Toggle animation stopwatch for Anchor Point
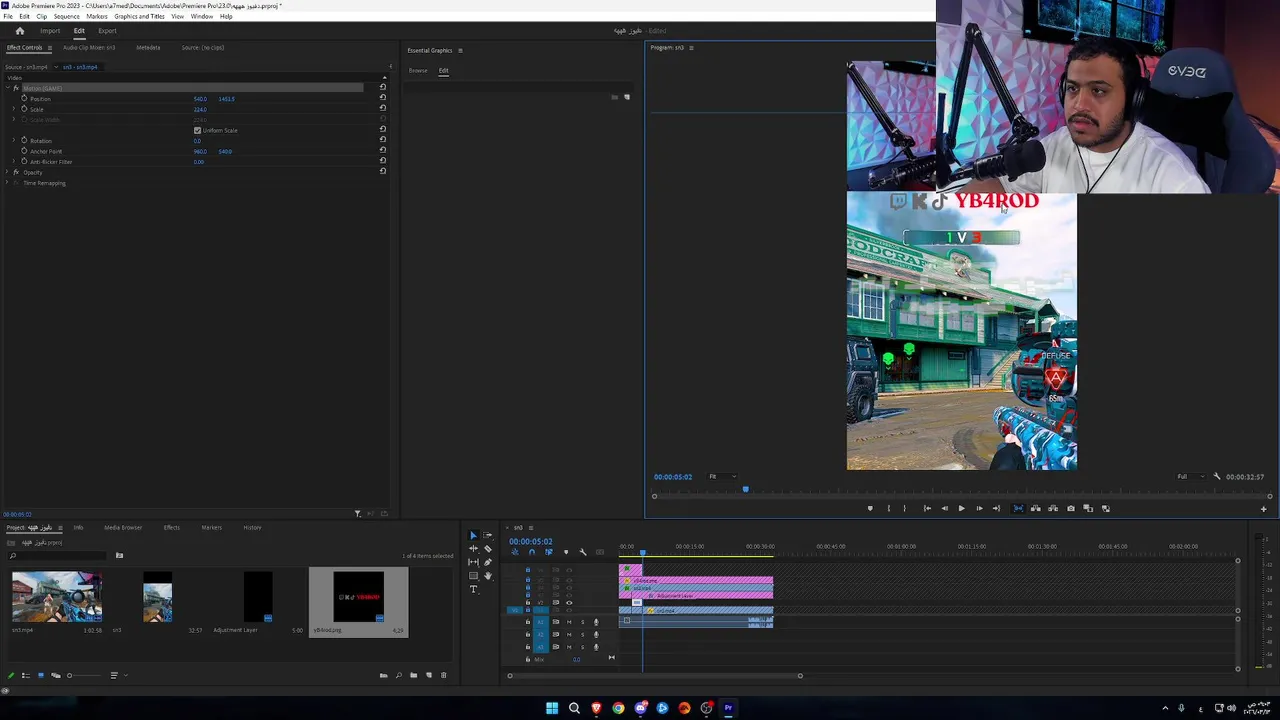1280x720 pixels. pyautogui.click(x=24, y=151)
